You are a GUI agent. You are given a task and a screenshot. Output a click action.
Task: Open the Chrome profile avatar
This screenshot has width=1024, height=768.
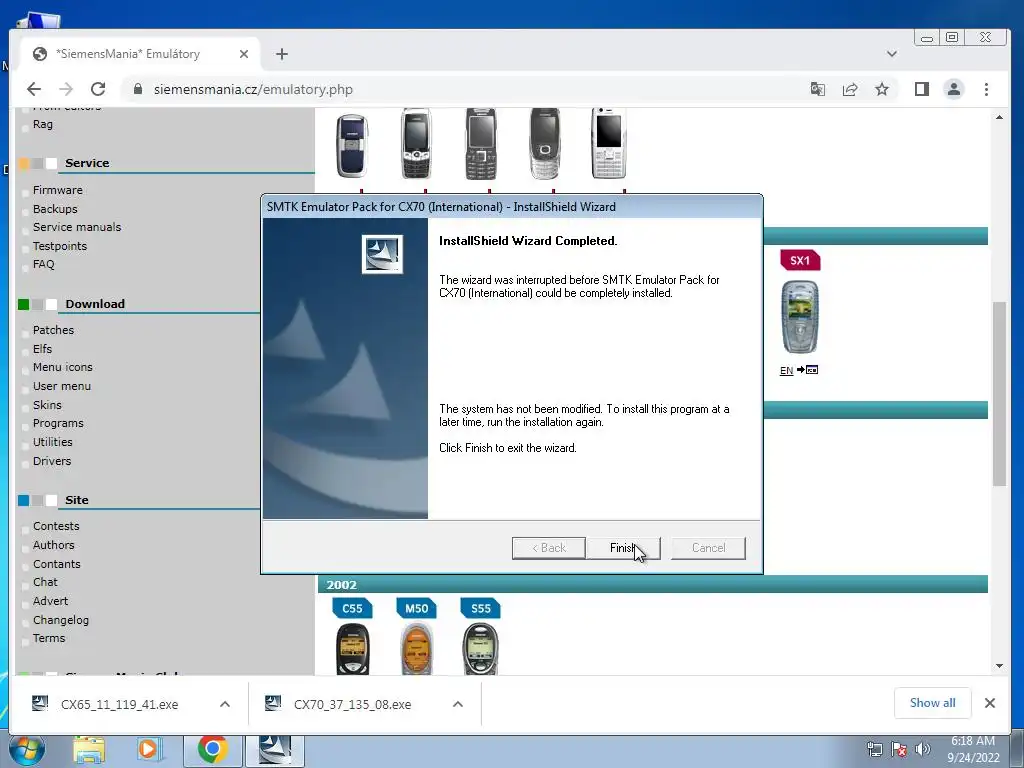click(x=954, y=89)
